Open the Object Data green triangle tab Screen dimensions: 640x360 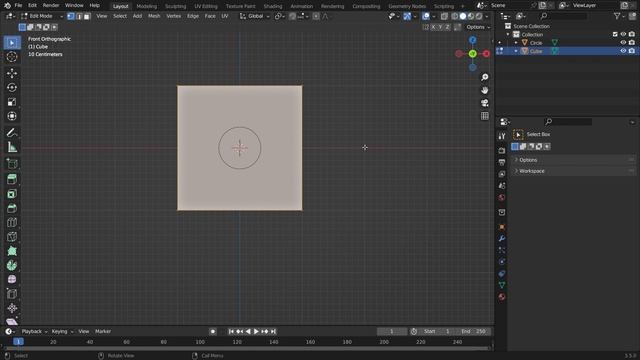pyautogui.click(x=502, y=285)
